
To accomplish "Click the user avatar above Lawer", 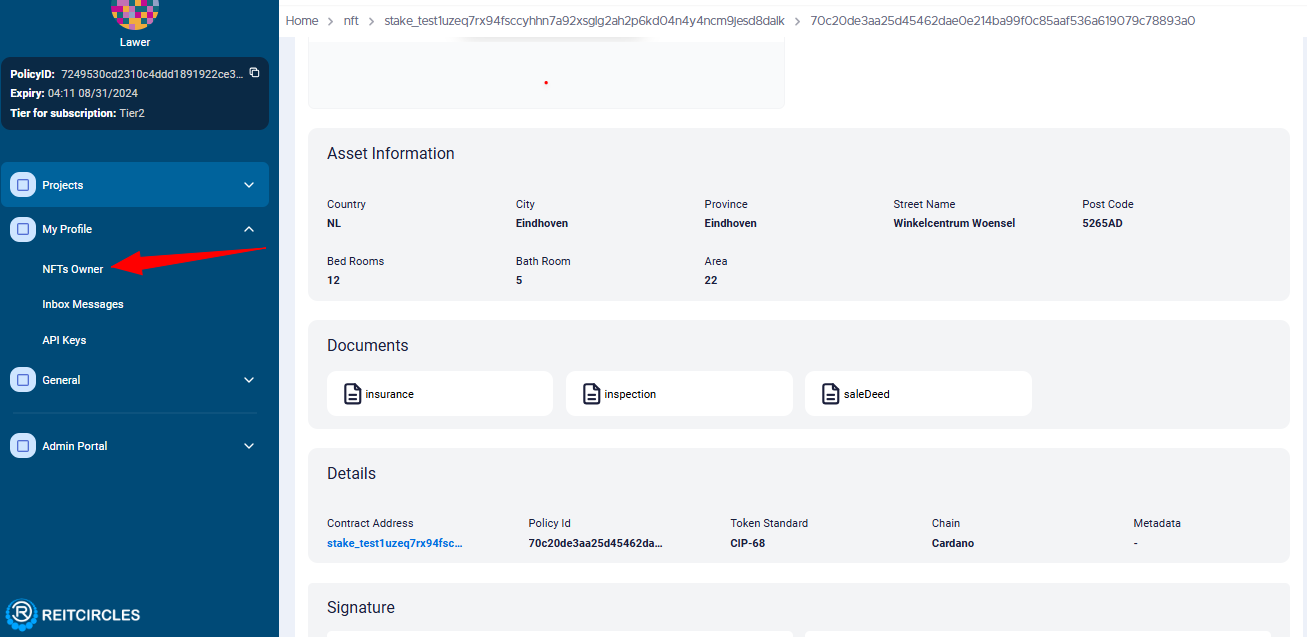I will [x=134, y=12].
